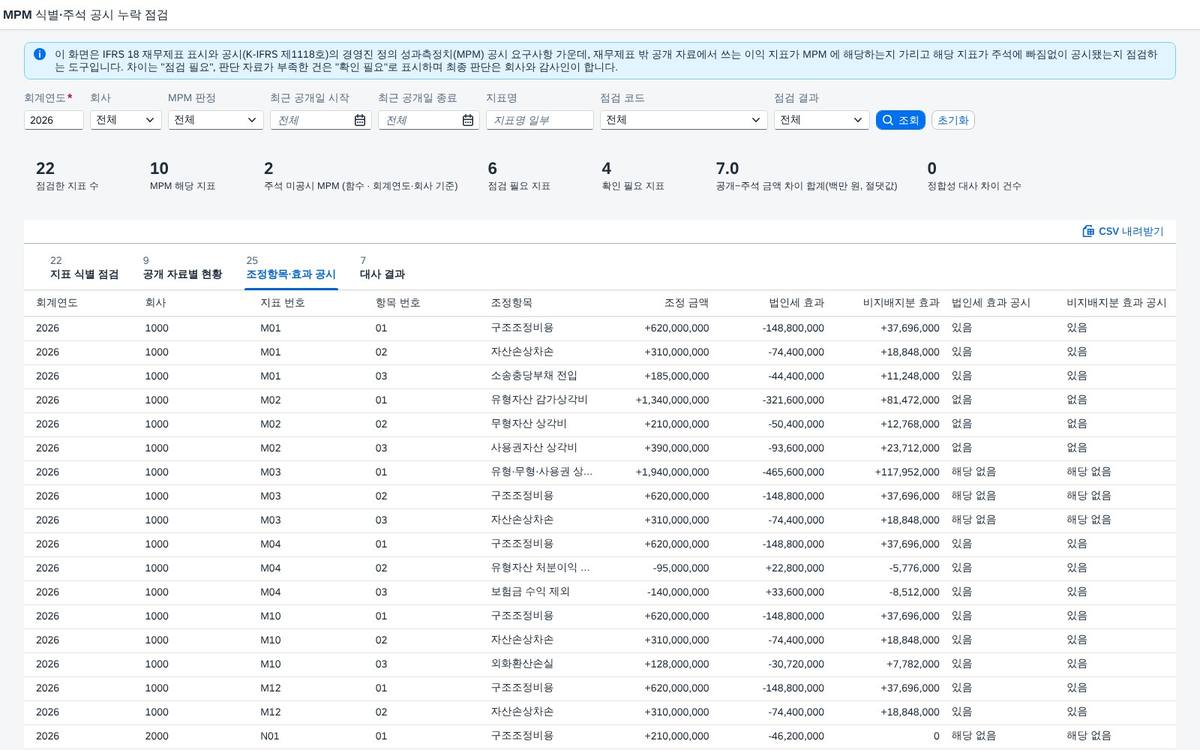Click the 조정 금액 column header
The height and width of the screenshot is (750, 1200).
point(686,303)
